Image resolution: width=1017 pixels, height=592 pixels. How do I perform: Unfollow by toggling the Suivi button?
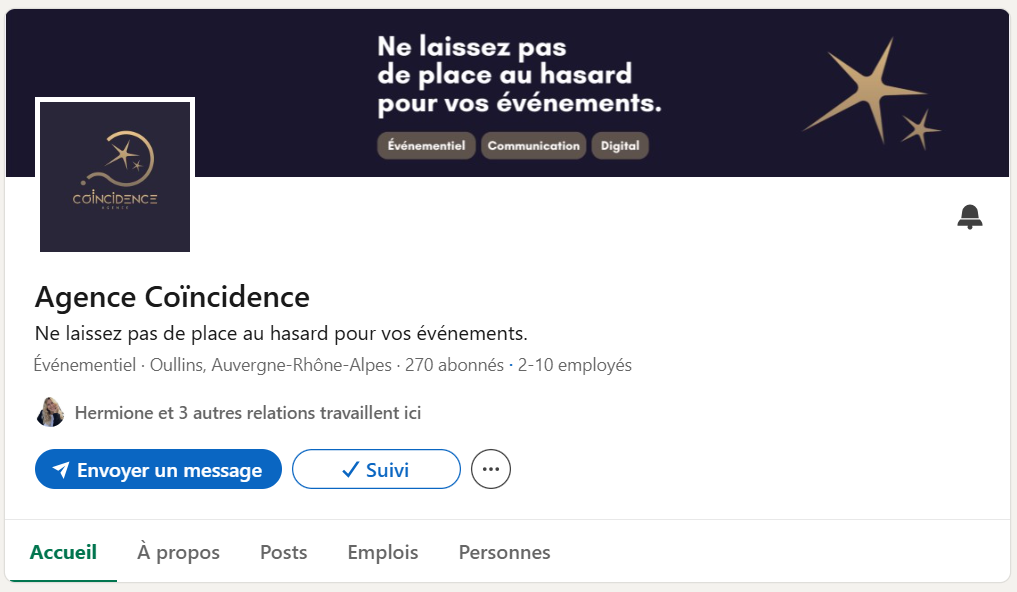coord(376,469)
